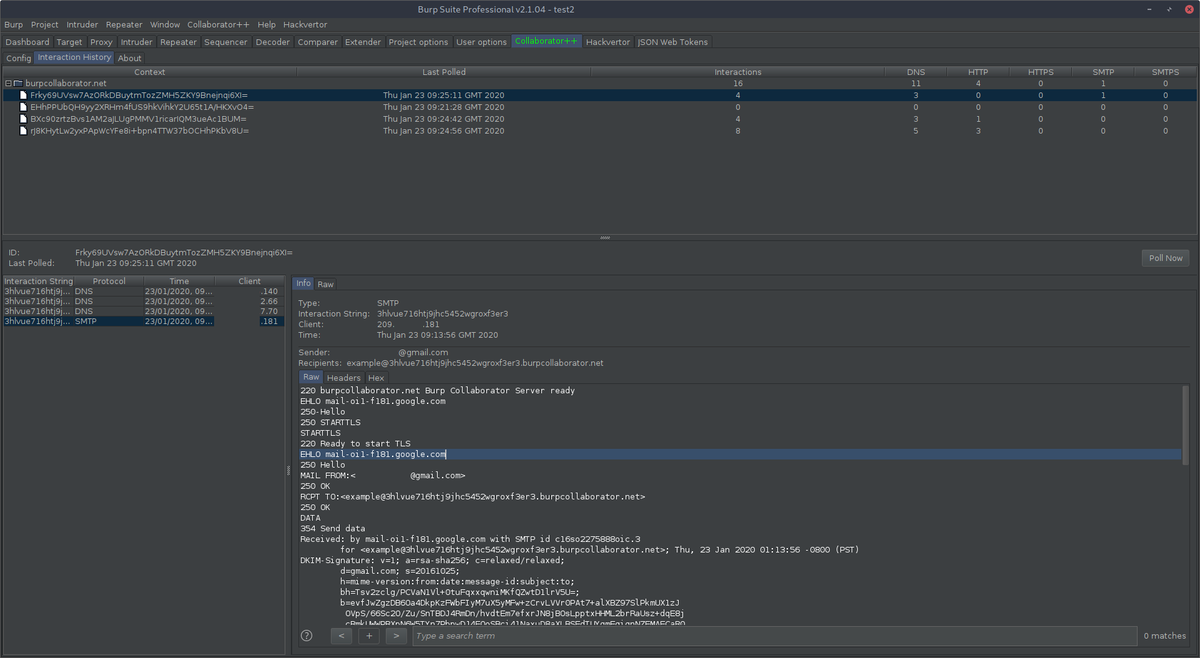Open the JSON Web Tokens tab

point(673,42)
